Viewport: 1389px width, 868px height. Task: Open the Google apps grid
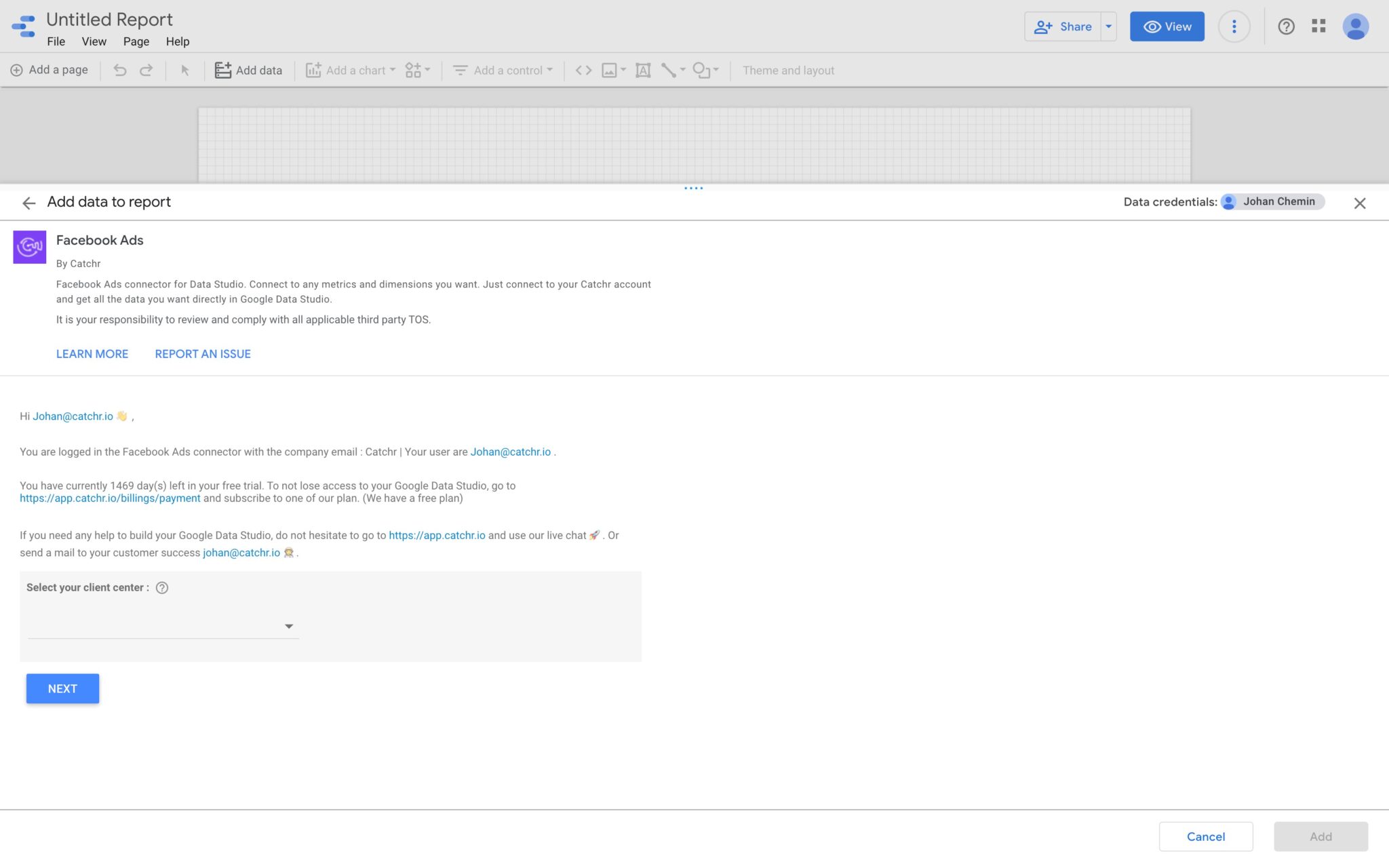[x=1318, y=26]
